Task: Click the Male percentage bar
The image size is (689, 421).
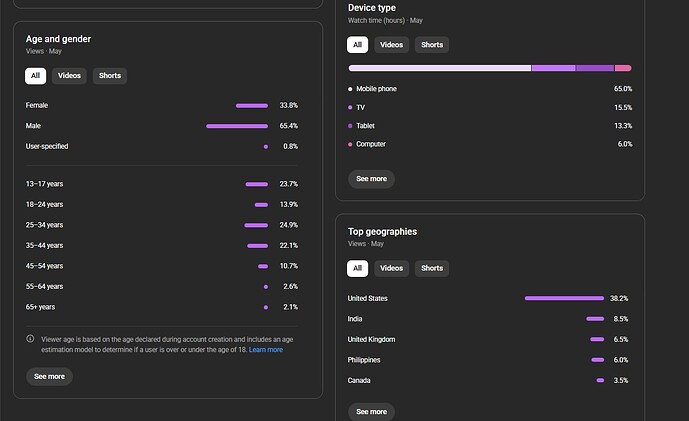Action: [237, 126]
